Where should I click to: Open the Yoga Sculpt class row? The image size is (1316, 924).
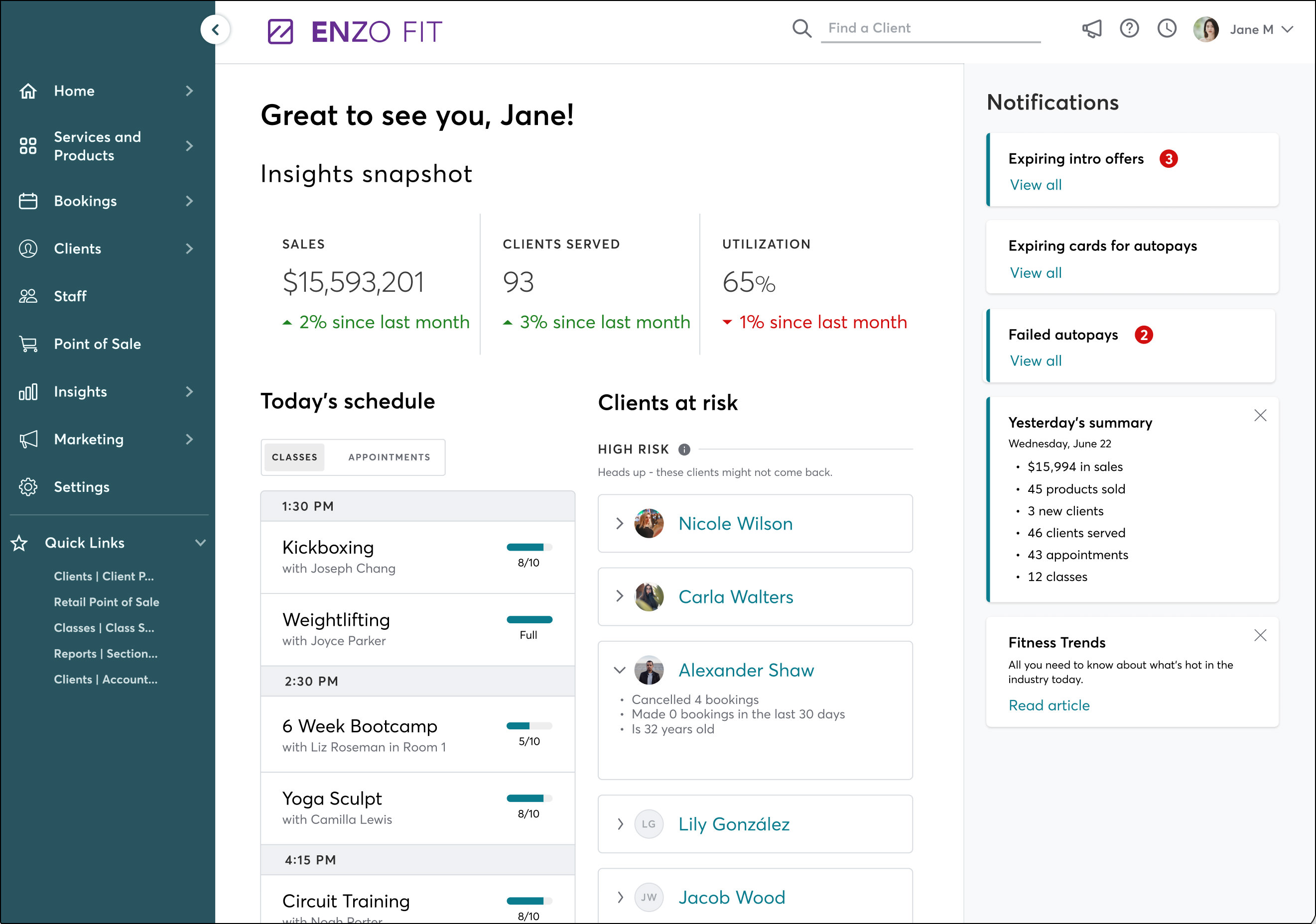click(x=418, y=808)
